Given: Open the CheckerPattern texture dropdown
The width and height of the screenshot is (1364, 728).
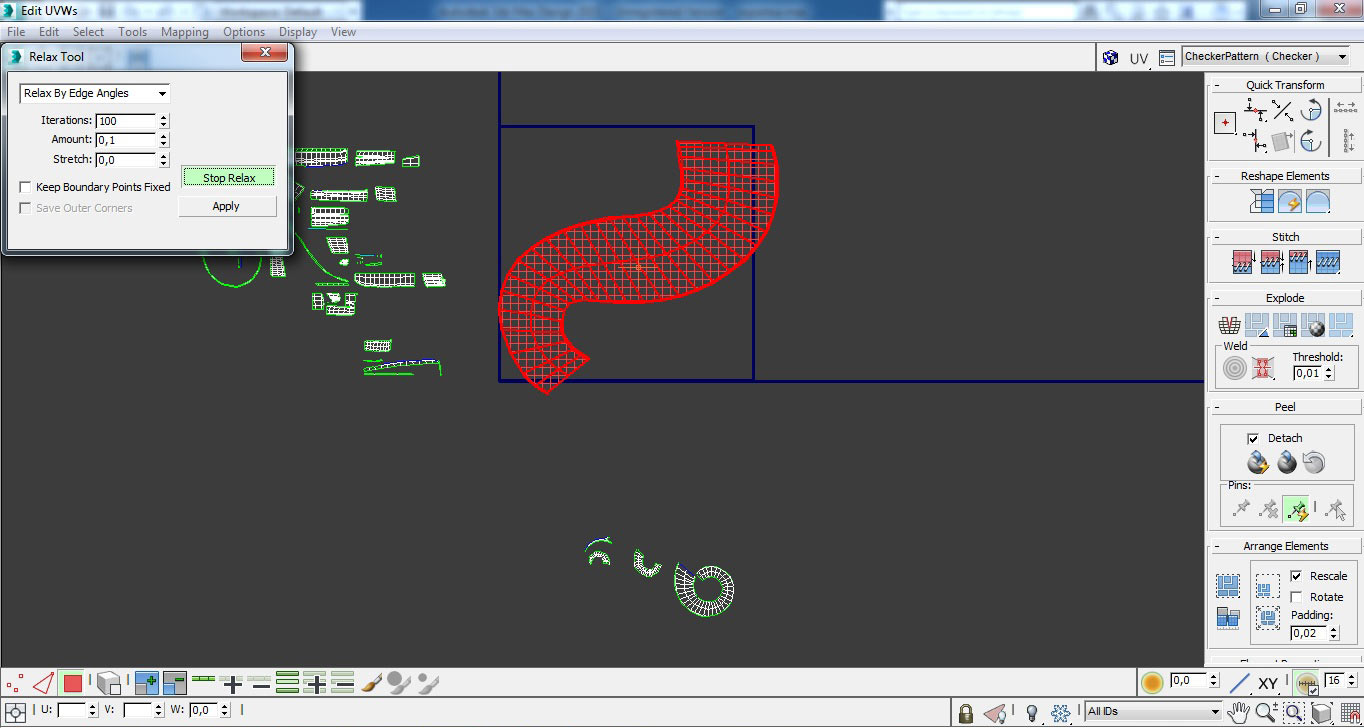Looking at the screenshot, I should [x=1265, y=57].
